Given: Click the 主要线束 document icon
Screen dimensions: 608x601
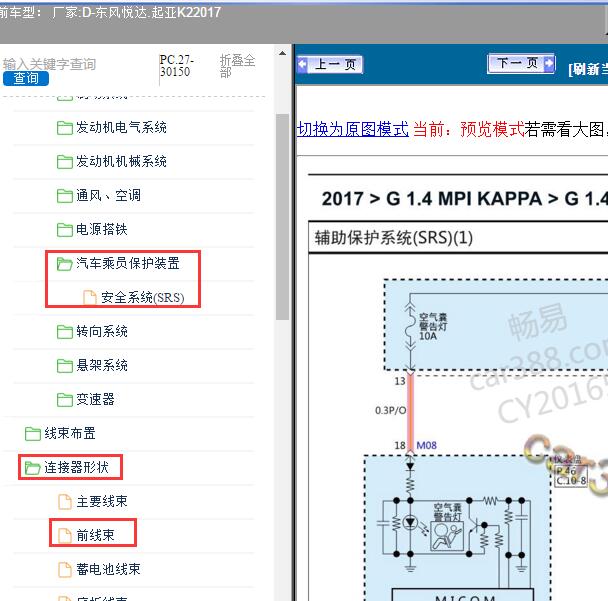Looking at the screenshot, I should [x=65, y=502].
